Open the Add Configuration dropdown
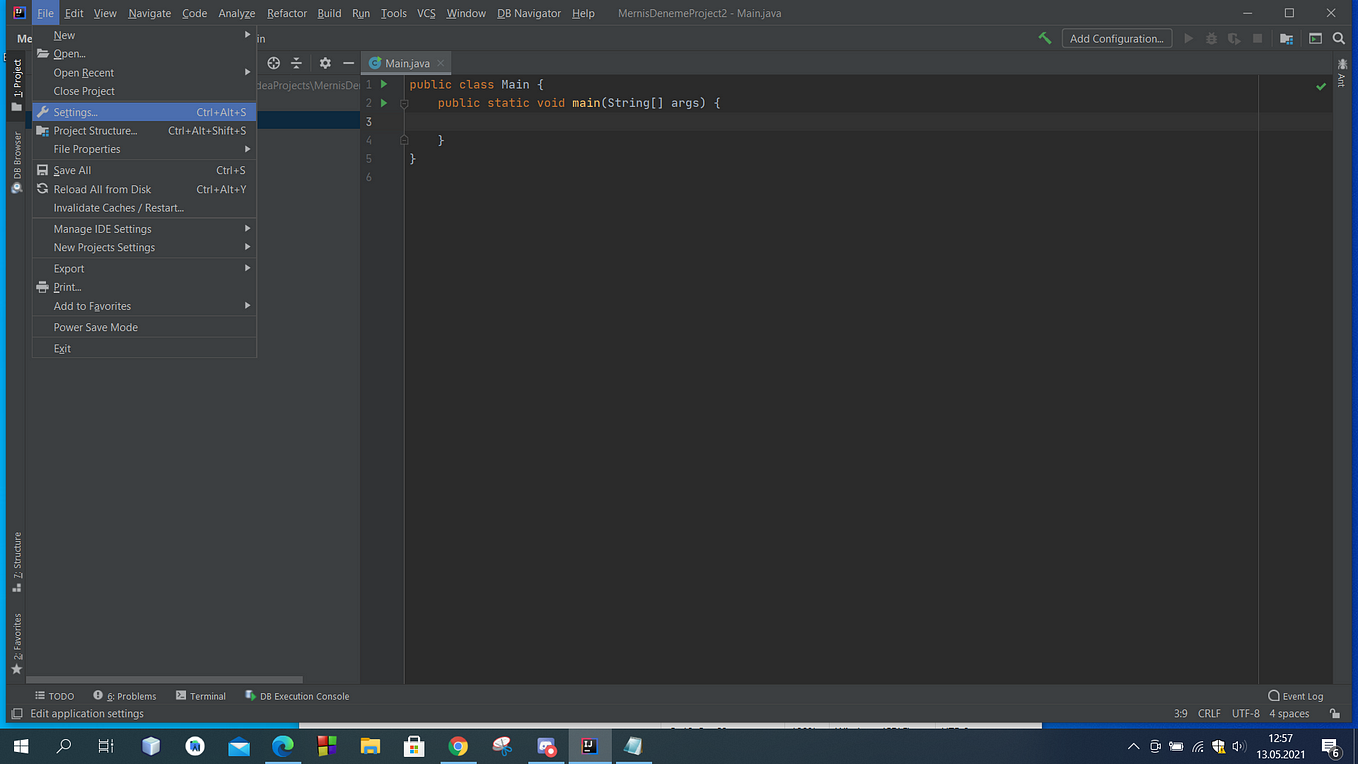 pyautogui.click(x=1116, y=38)
